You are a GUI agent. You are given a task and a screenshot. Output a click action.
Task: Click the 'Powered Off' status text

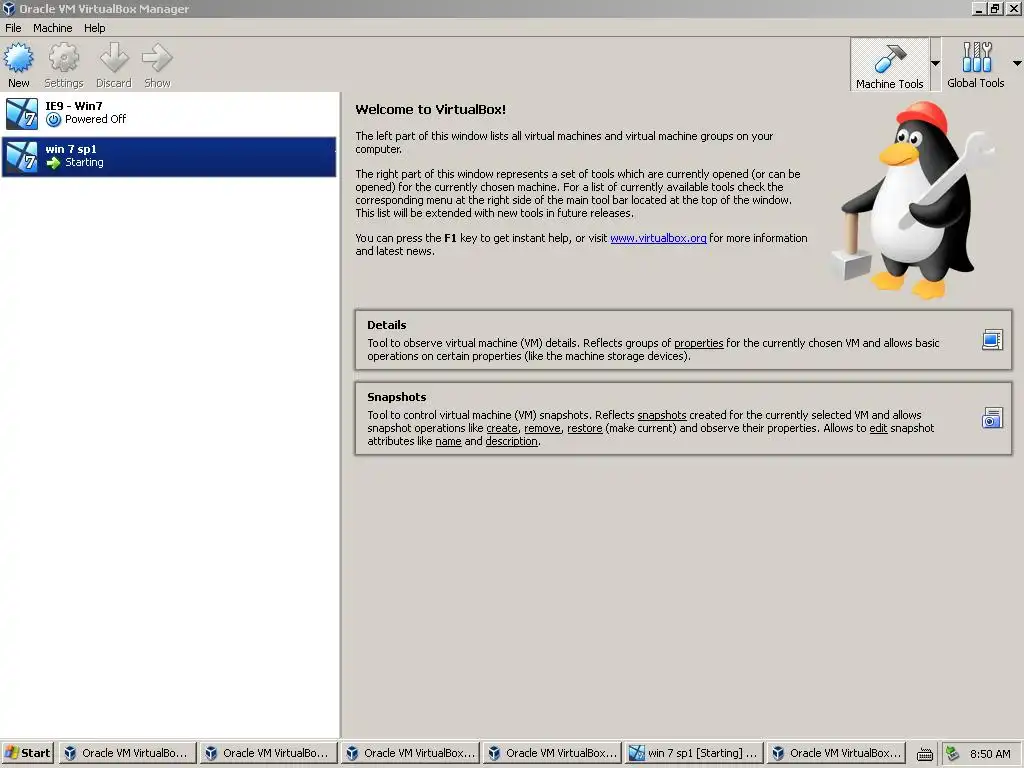pos(95,120)
